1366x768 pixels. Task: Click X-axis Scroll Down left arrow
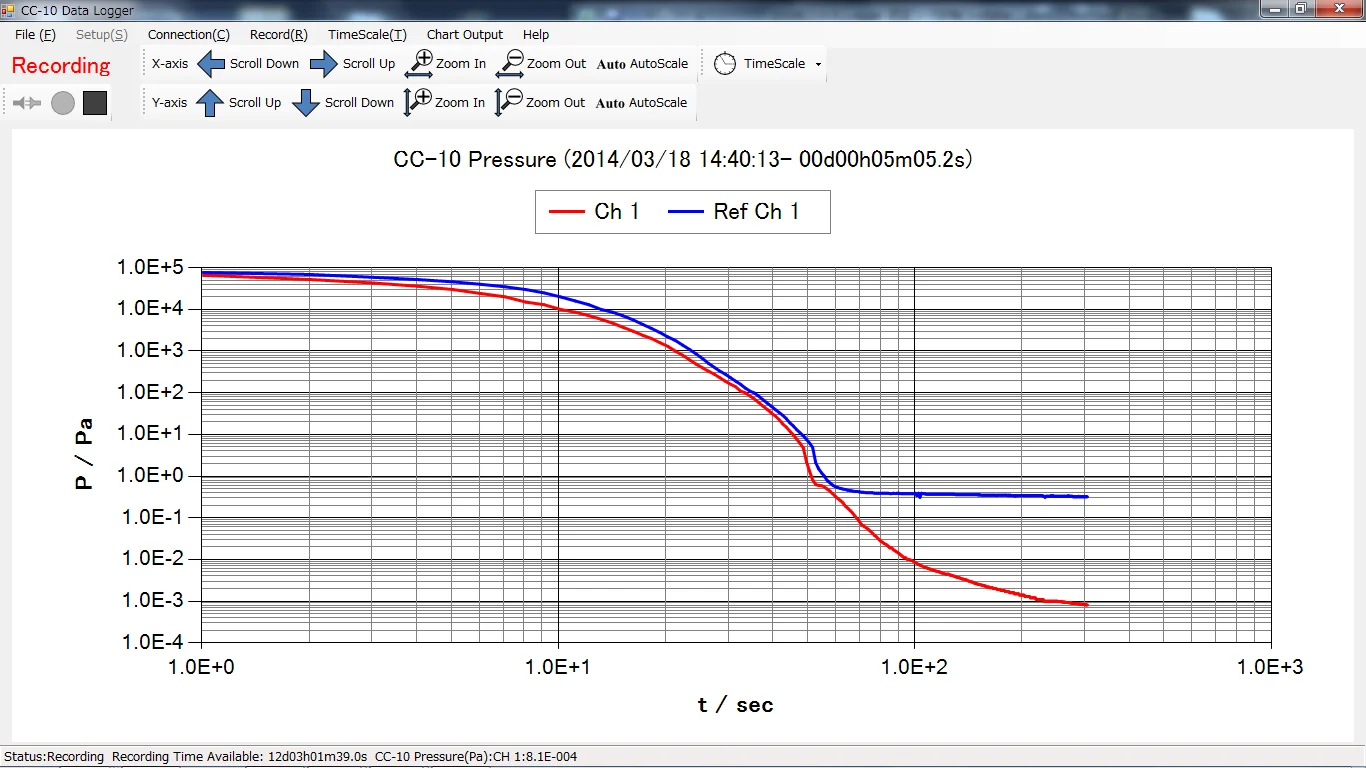tap(211, 64)
